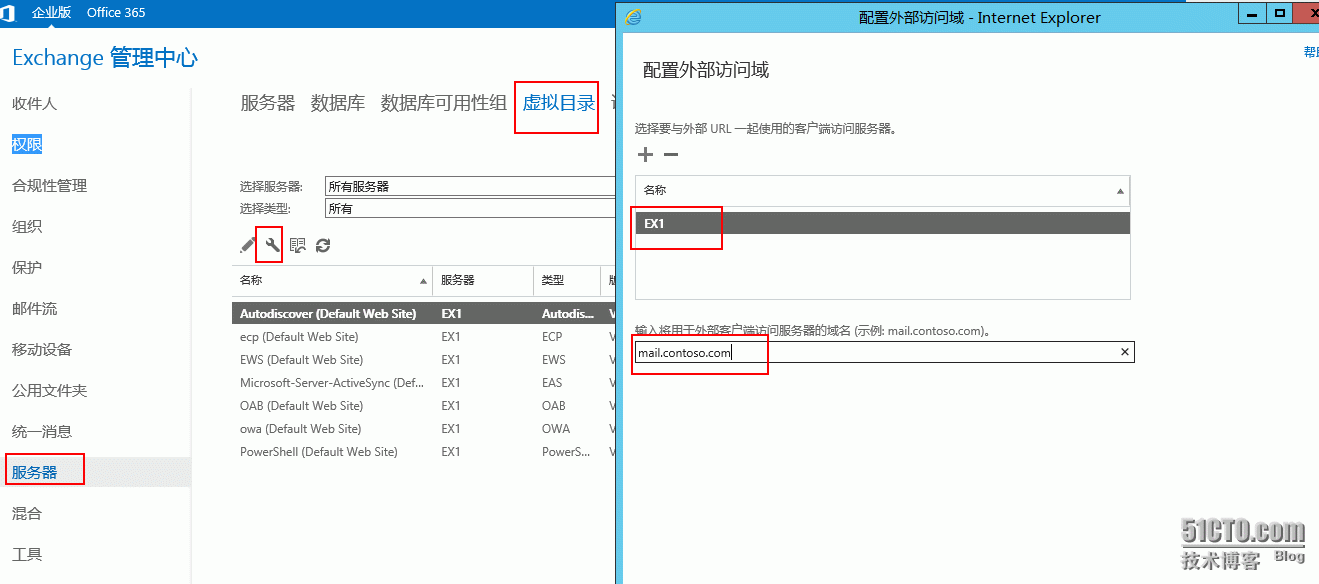
Task: Select EX1 server in dialog list
Action: tap(882, 224)
